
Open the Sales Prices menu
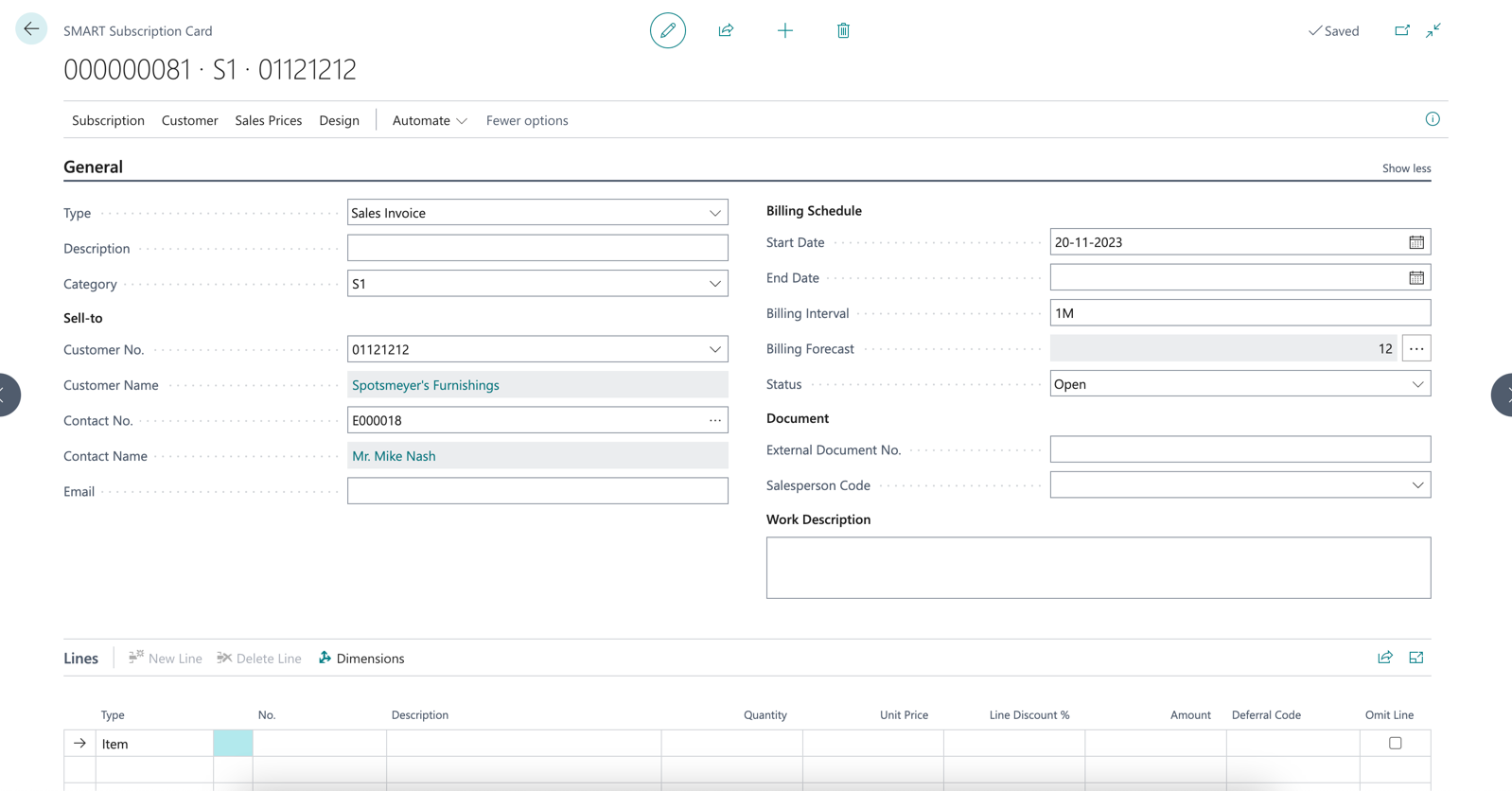268,120
